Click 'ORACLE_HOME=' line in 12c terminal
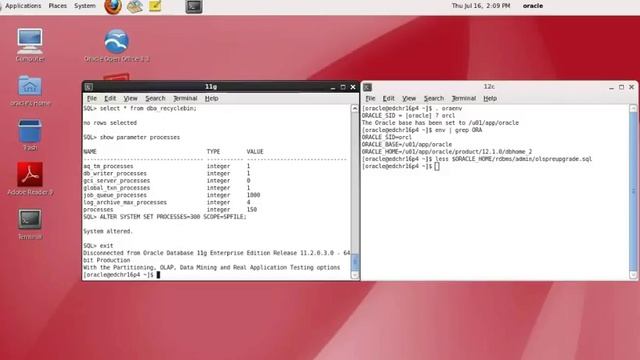 (447, 151)
